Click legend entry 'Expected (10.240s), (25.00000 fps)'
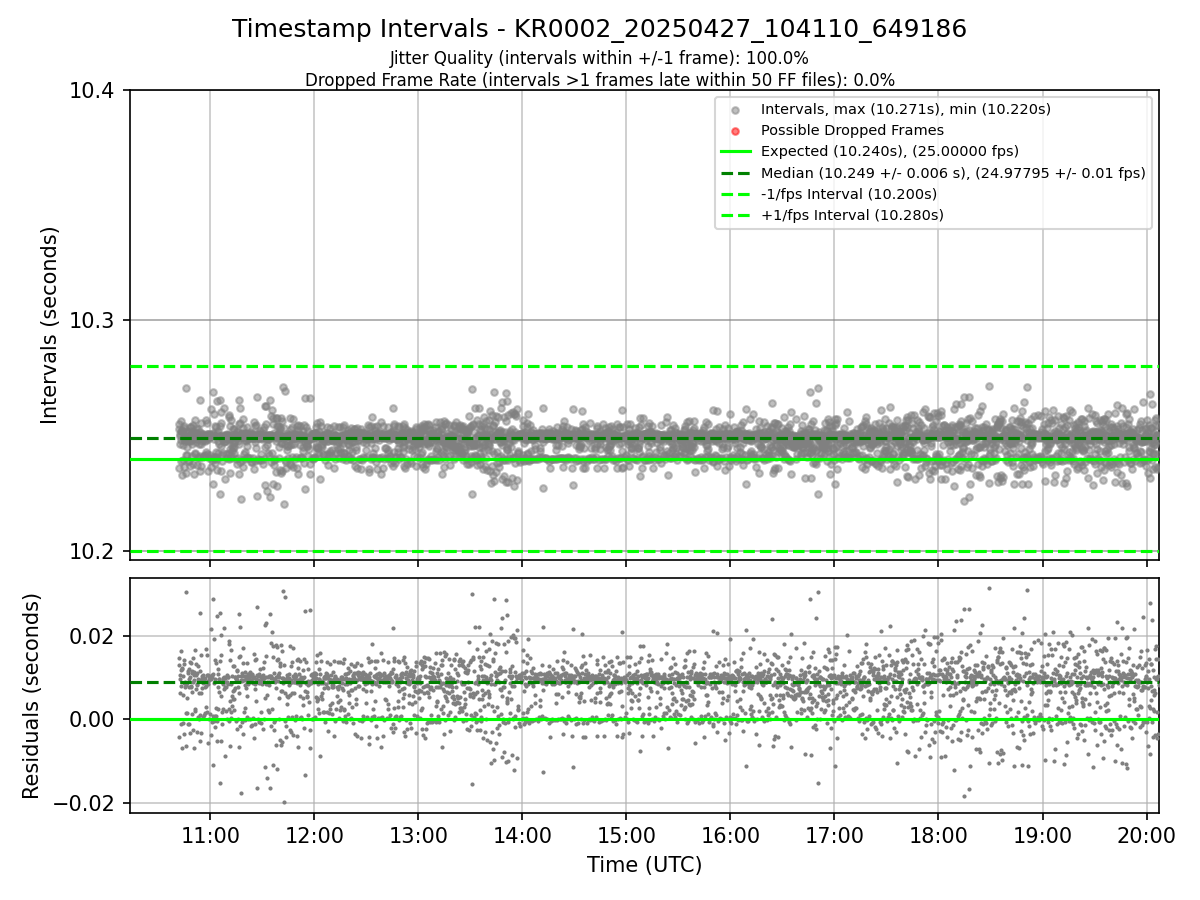Screen dimensions: 1200x900 pyautogui.click(x=890, y=151)
